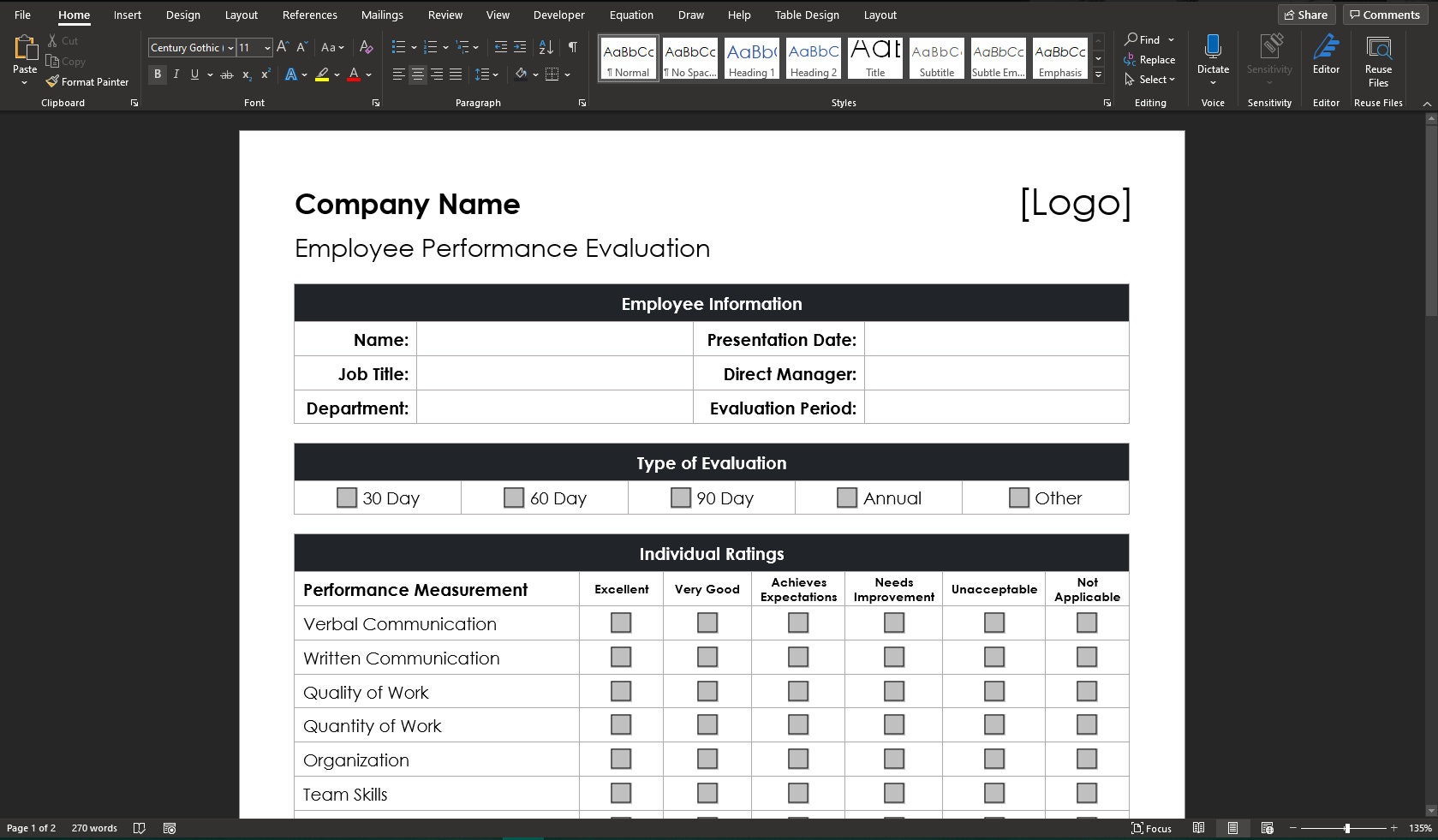Open the font size dropdown
Viewport: 1438px width, 840px height.
coord(266,47)
